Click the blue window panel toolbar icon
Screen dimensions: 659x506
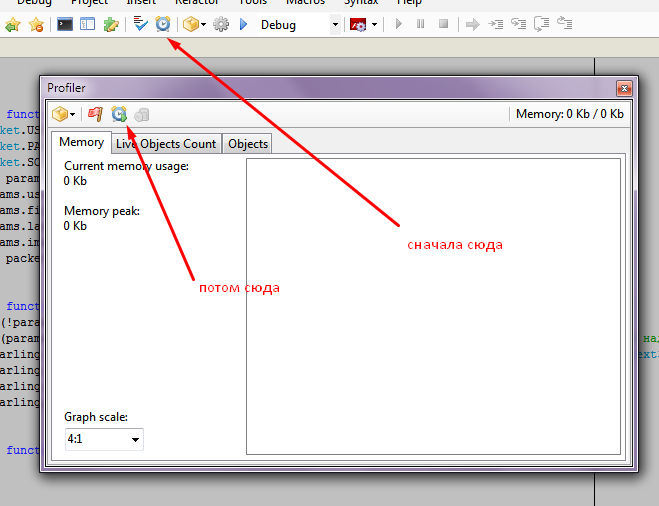coord(87,24)
